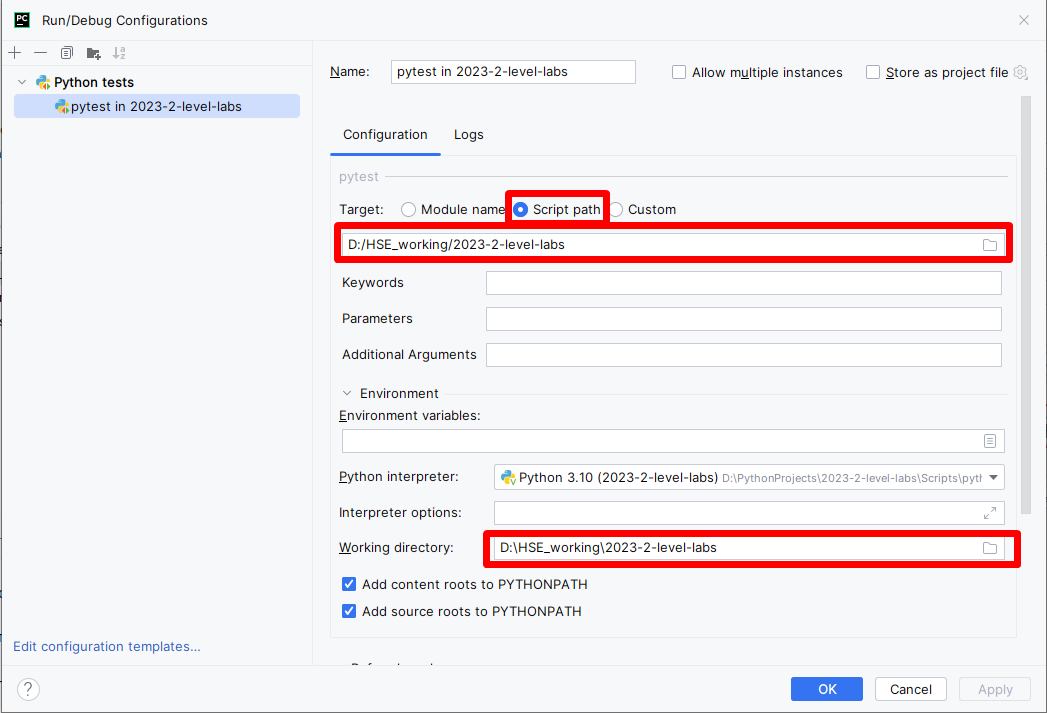1047x713 pixels.
Task: Enable Store as project file
Action: (x=873, y=72)
